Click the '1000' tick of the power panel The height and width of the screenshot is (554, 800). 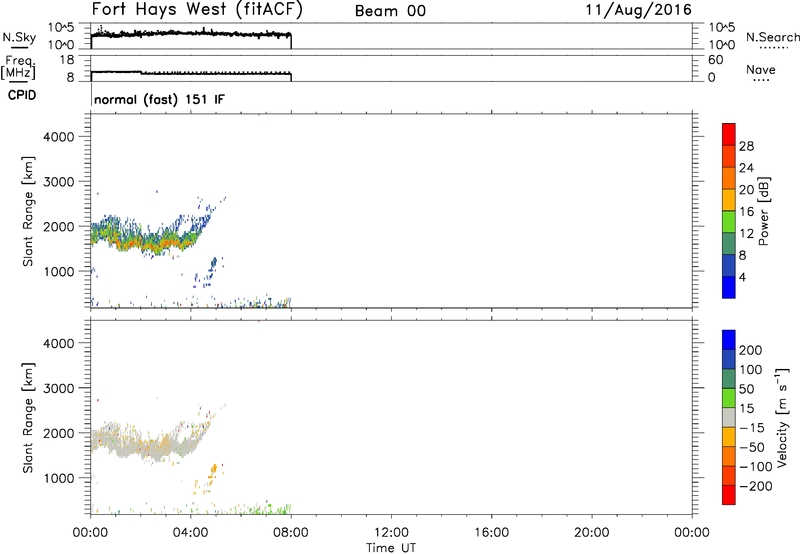(58, 271)
